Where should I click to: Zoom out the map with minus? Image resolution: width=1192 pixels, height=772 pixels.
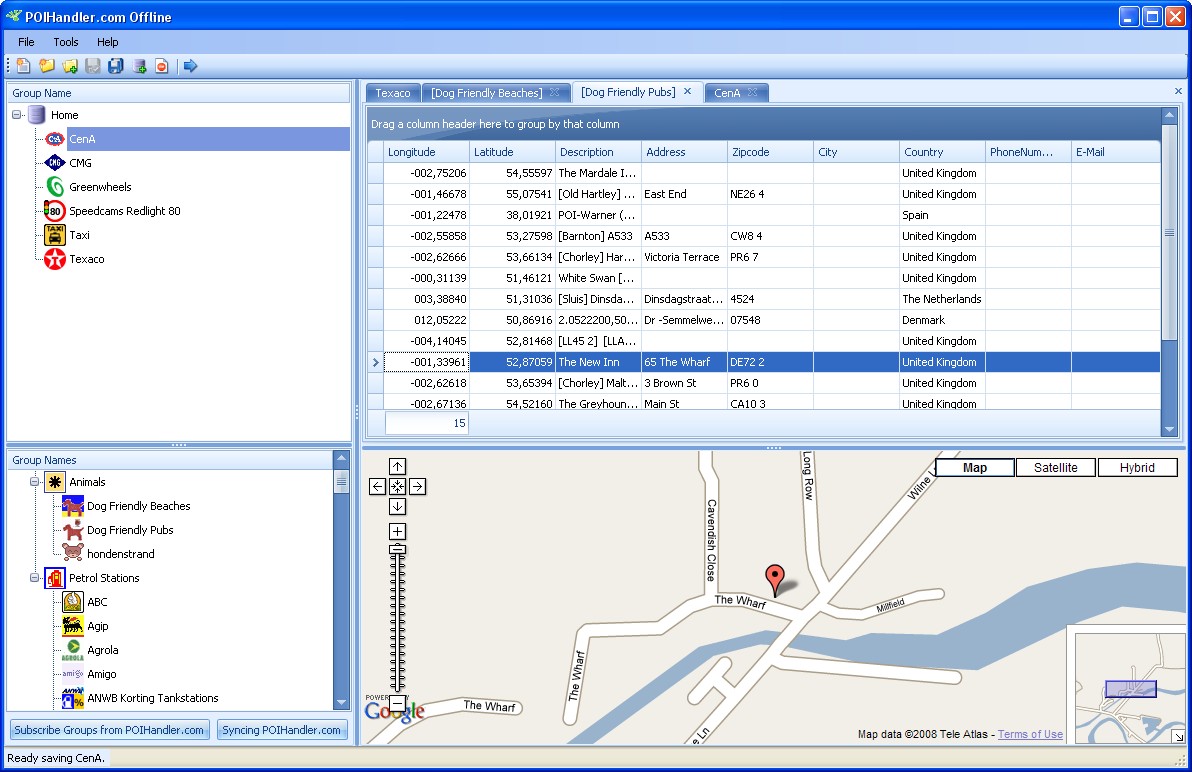click(x=398, y=703)
